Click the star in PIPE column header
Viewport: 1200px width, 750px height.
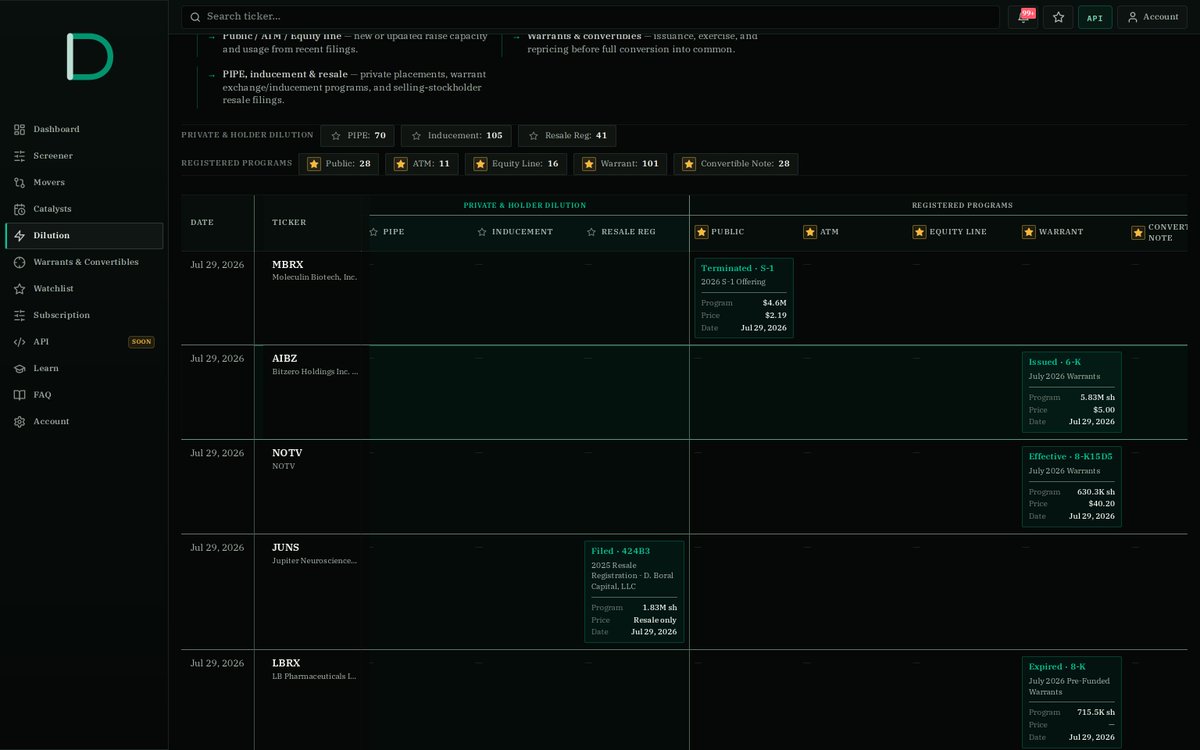[374, 232]
